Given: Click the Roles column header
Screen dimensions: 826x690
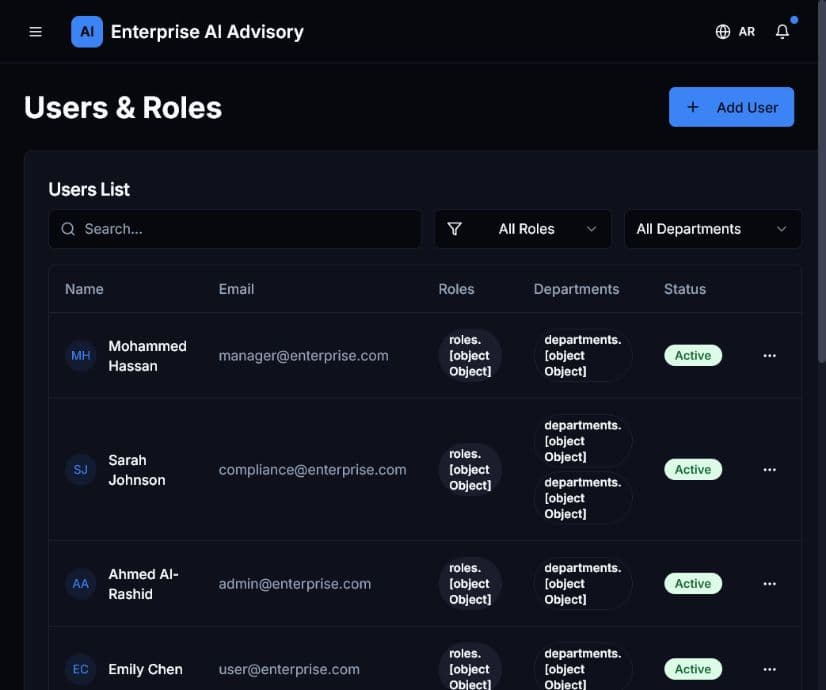Looking at the screenshot, I should coord(456,289).
